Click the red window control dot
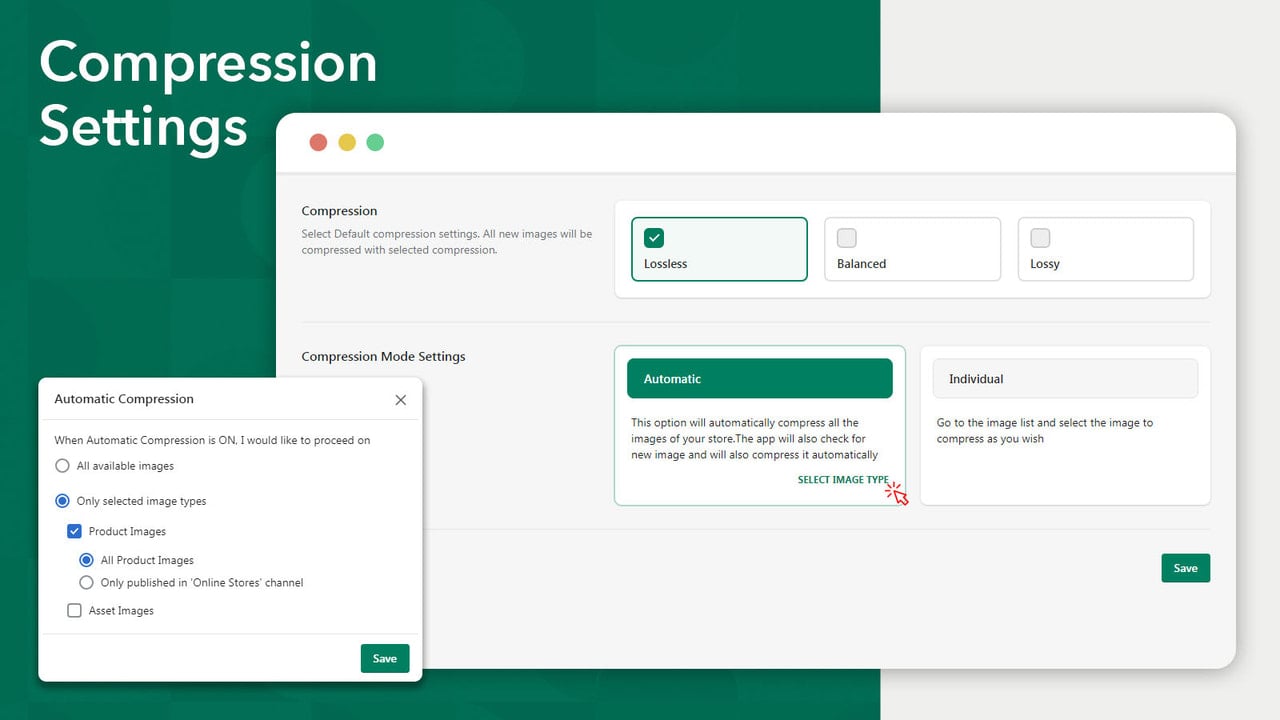Screen dimensions: 1280x720 [x=318, y=142]
